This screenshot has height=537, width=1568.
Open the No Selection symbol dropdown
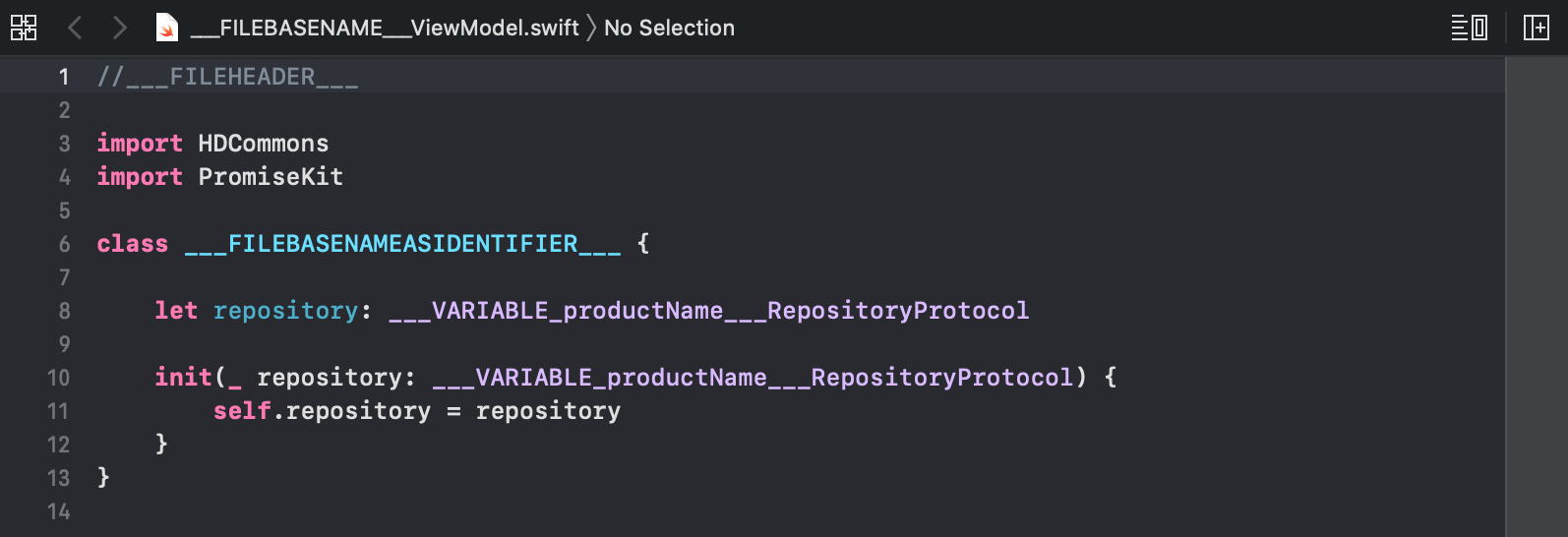pyautogui.click(x=669, y=28)
